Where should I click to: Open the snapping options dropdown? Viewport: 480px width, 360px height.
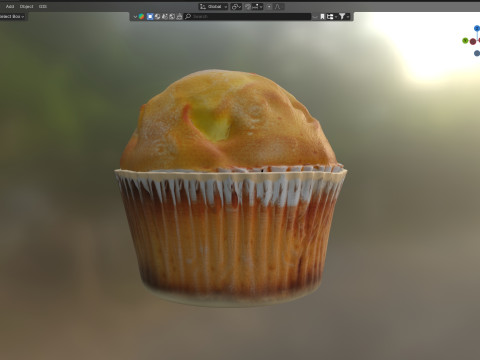coord(257,7)
